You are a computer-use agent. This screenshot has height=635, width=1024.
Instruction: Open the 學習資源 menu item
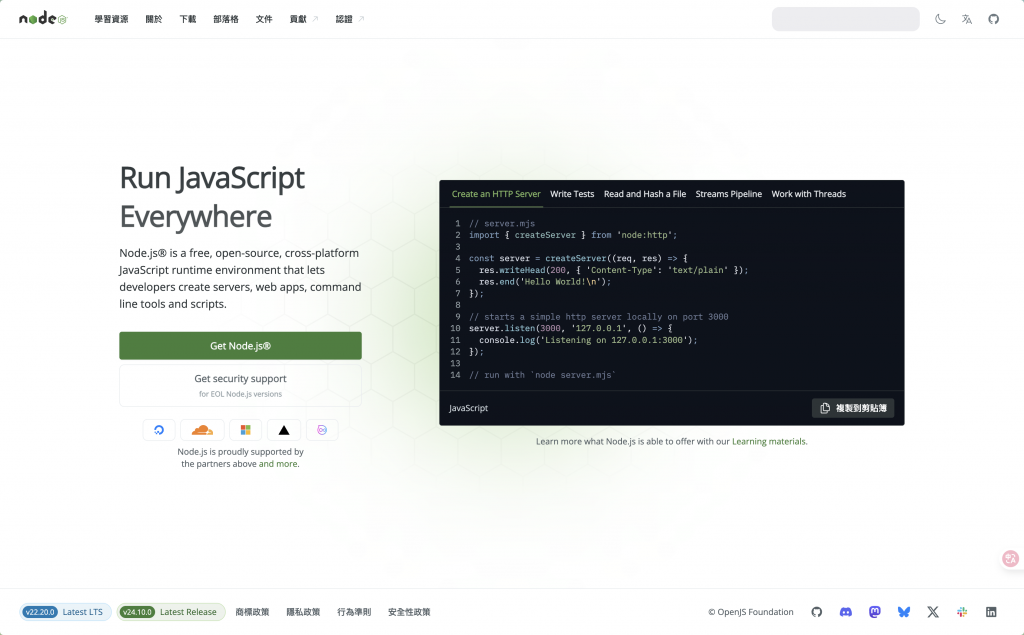pyautogui.click(x=111, y=19)
